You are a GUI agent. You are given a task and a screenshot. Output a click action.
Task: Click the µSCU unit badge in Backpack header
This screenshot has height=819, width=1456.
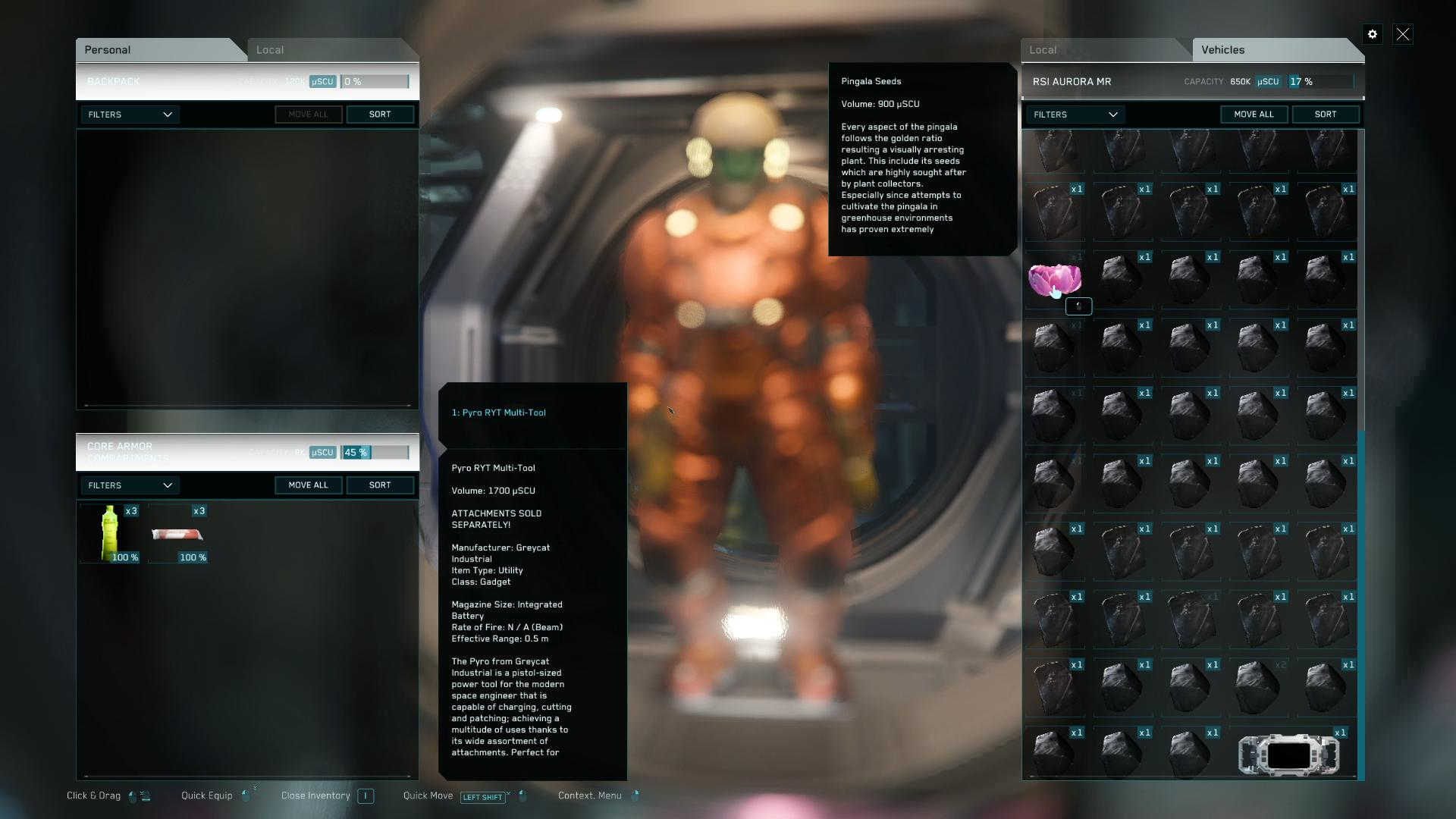pyautogui.click(x=322, y=81)
